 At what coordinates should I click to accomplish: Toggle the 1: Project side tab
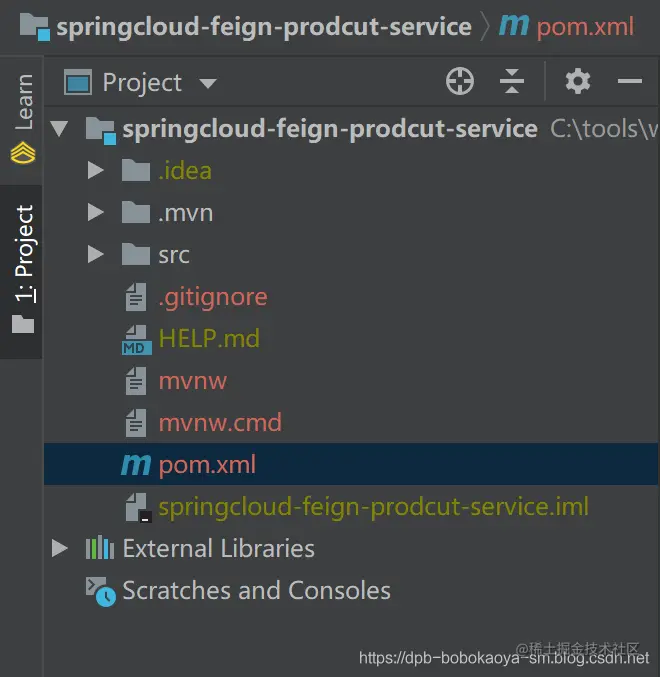tap(23, 270)
